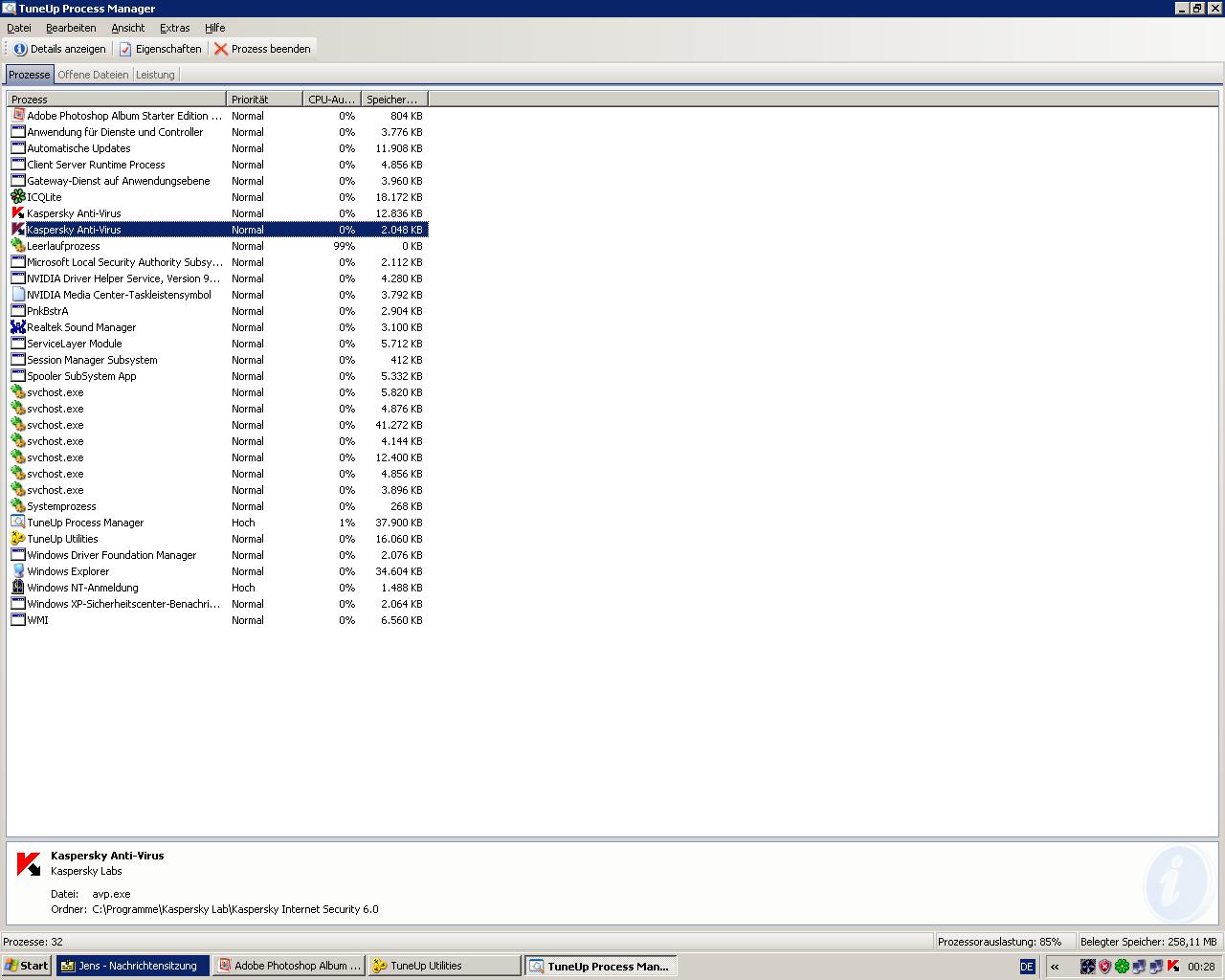Click the system clock showing 00:28
The image size is (1225, 980).
1201,967
